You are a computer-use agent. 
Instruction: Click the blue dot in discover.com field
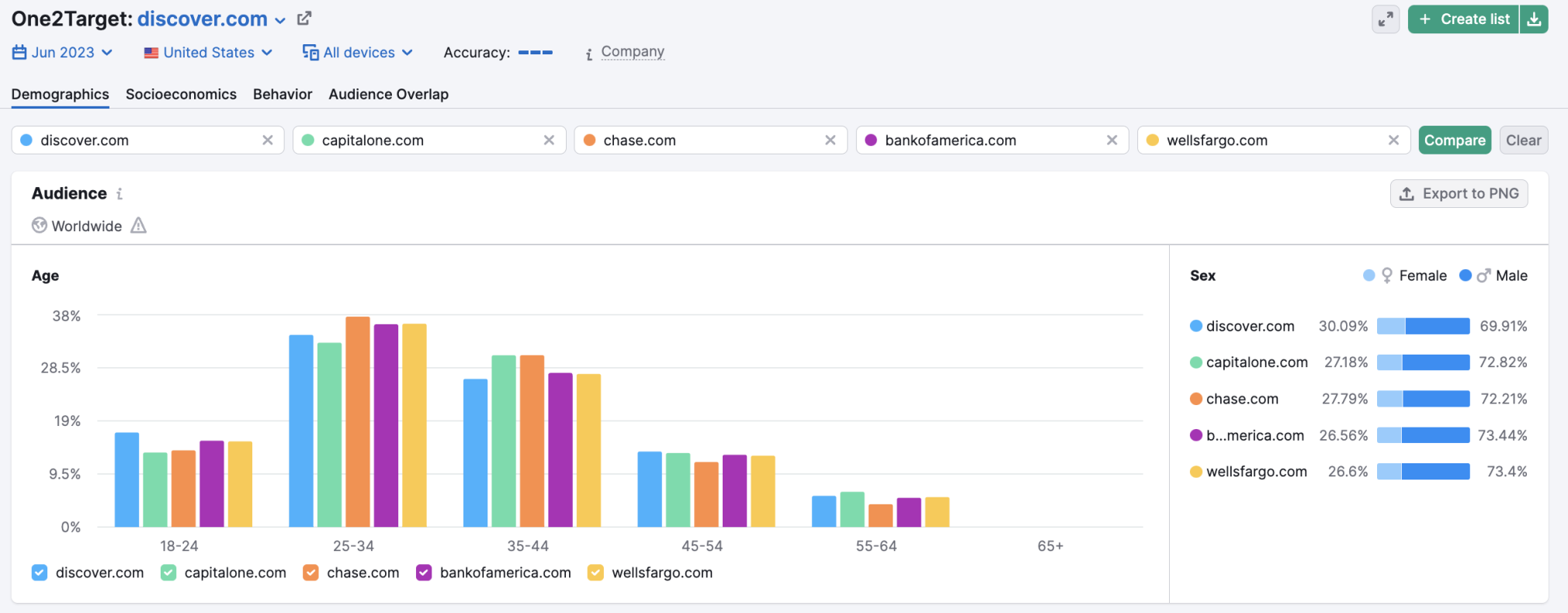(x=26, y=140)
